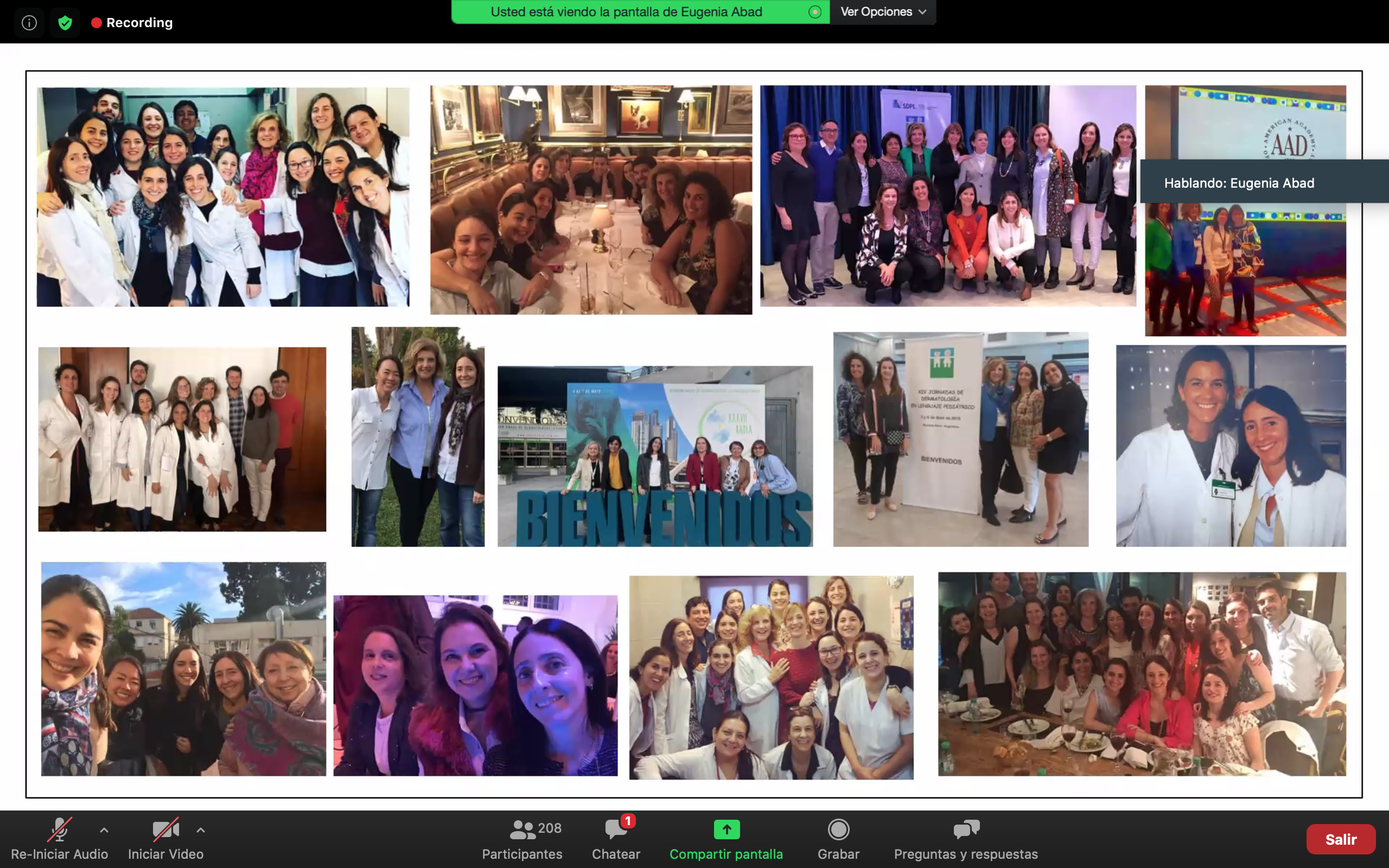Image resolution: width=1389 pixels, height=868 pixels.
Task: Click the meeting info icon
Action: (29, 23)
